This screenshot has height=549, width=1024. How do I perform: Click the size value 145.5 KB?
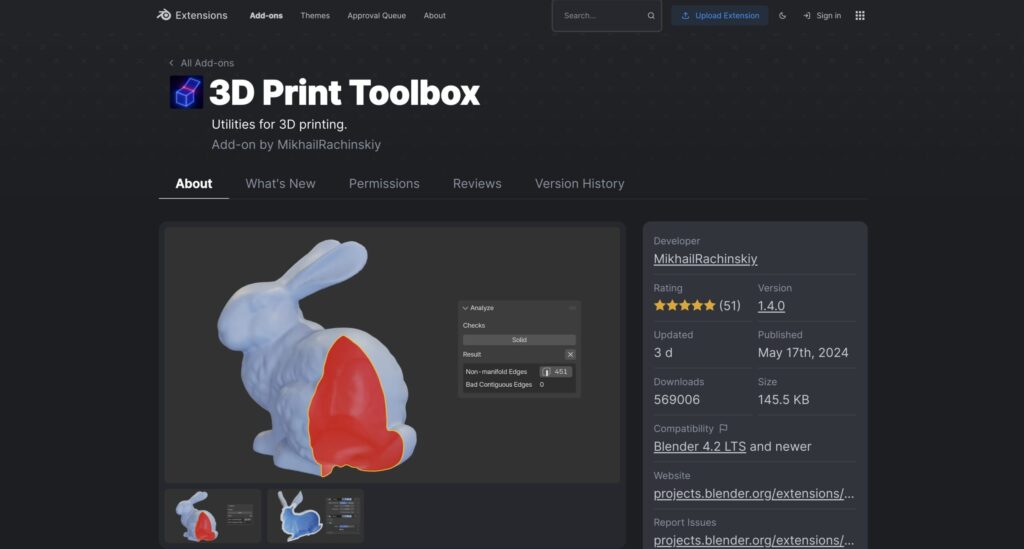click(x=783, y=400)
